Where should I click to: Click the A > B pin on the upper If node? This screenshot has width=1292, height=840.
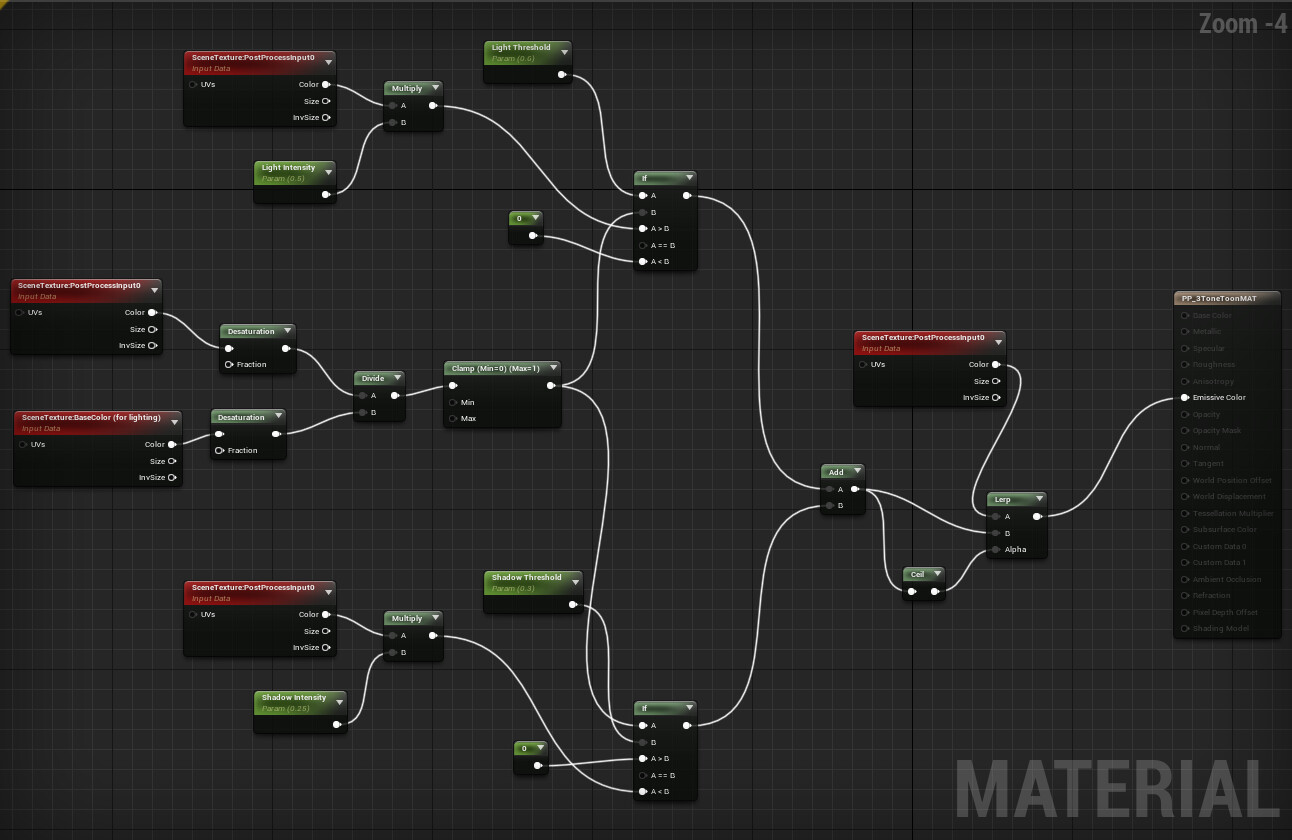click(x=642, y=229)
